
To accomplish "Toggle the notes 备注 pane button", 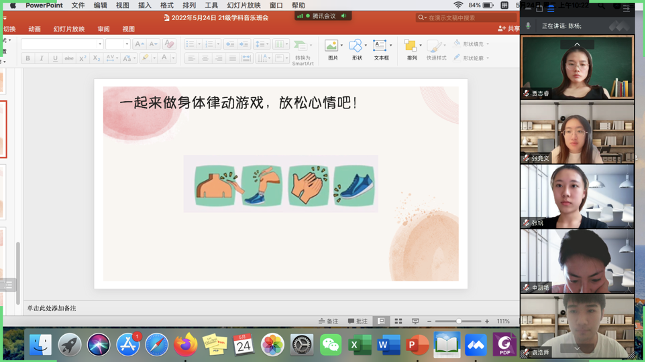I will coord(328,321).
